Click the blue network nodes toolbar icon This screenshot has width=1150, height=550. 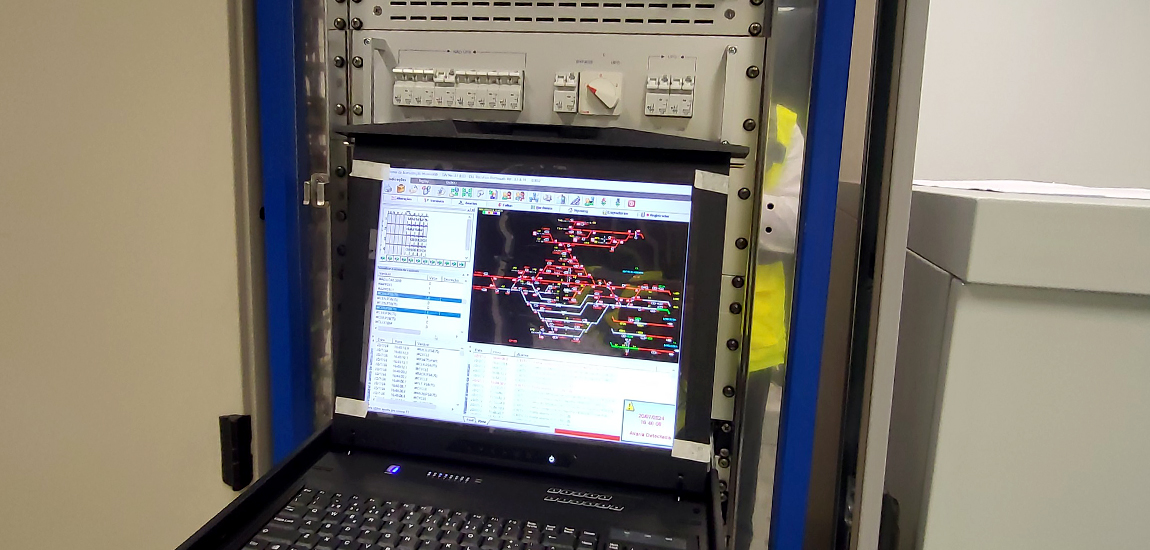click(534, 197)
